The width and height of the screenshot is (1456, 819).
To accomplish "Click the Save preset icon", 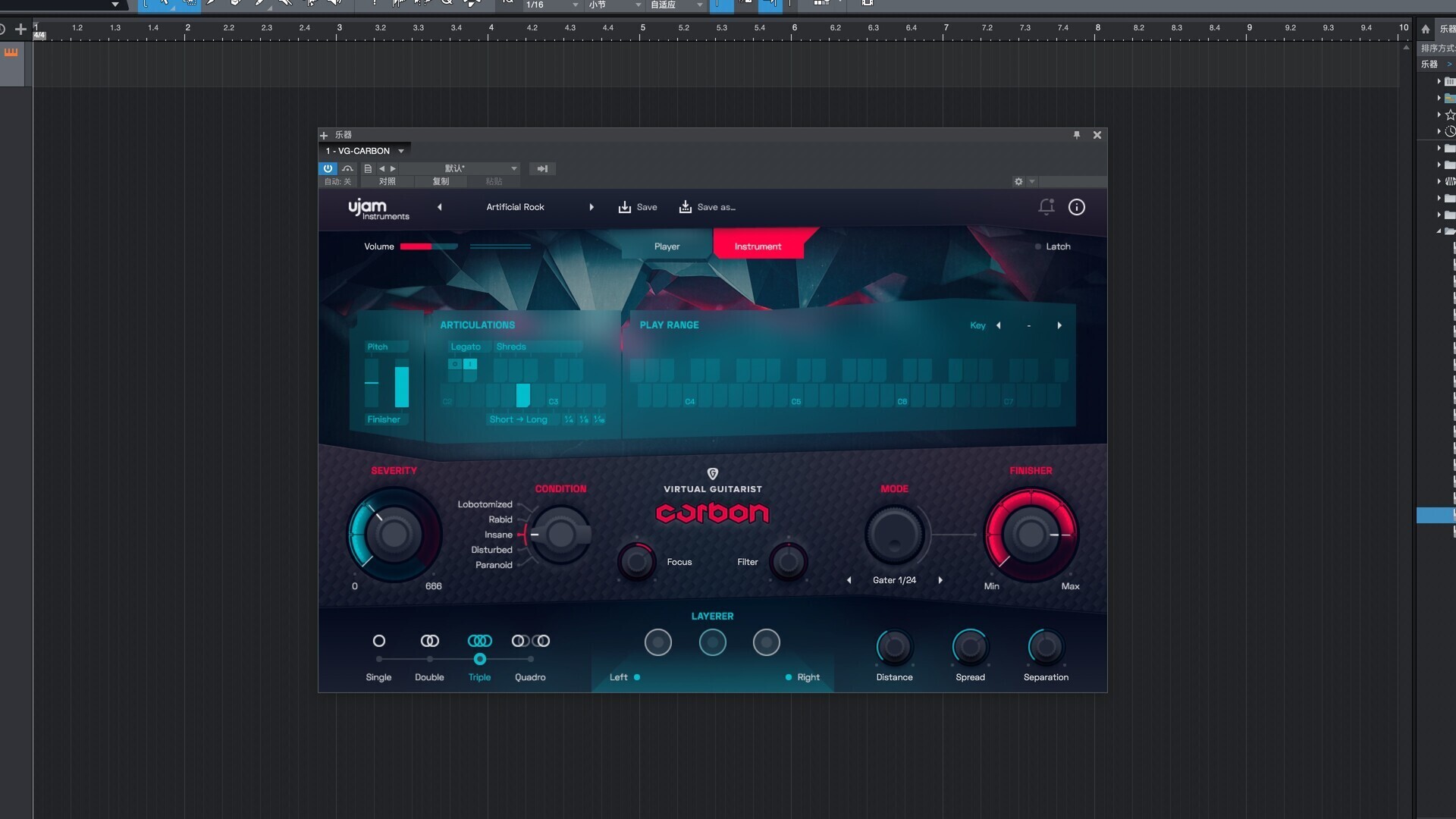I will 625,207.
